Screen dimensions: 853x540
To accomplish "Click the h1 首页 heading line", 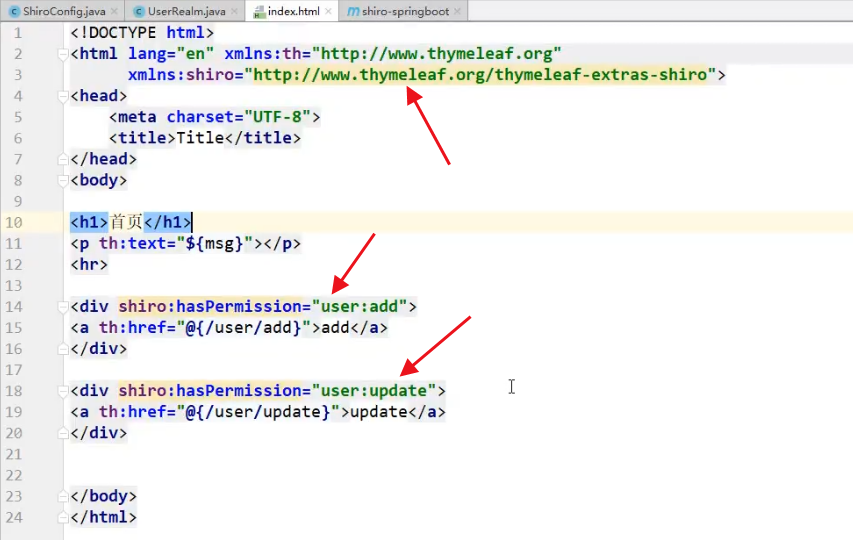I will tap(131, 222).
